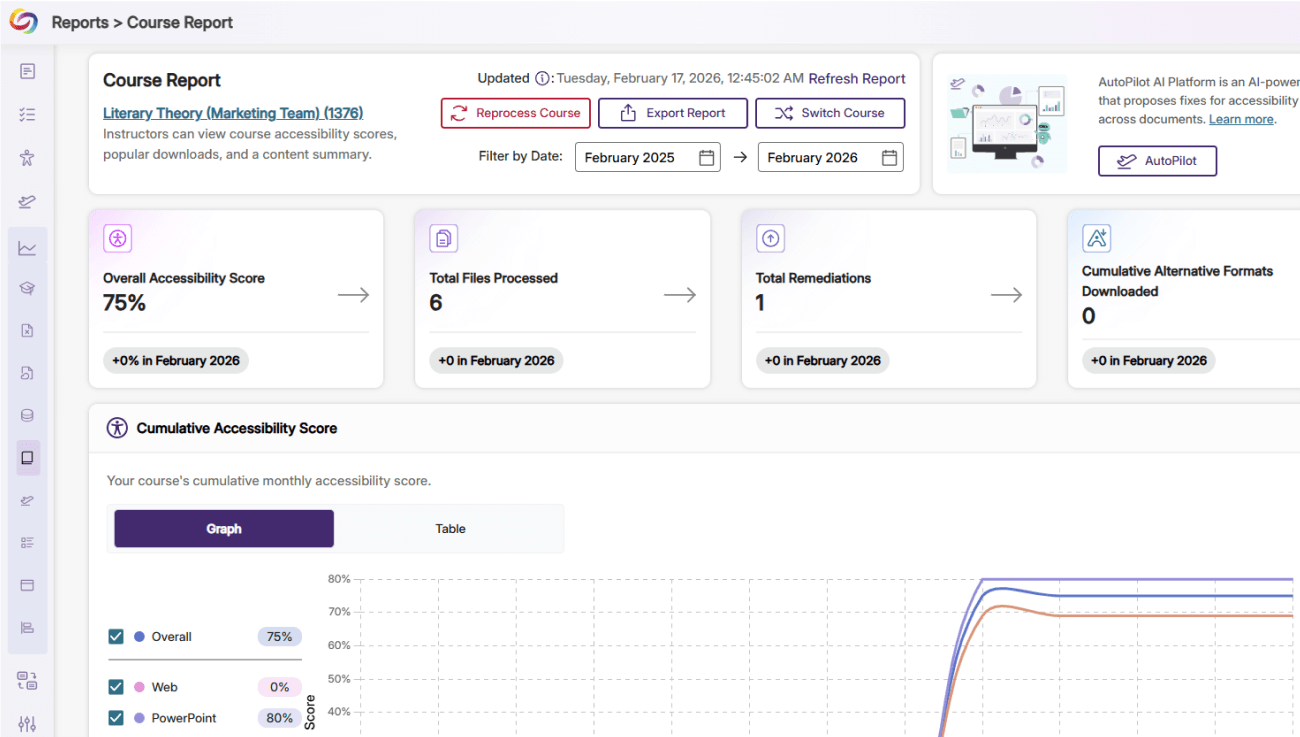
Task: Click the blue Overall legend color dot
Action: point(139,637)
